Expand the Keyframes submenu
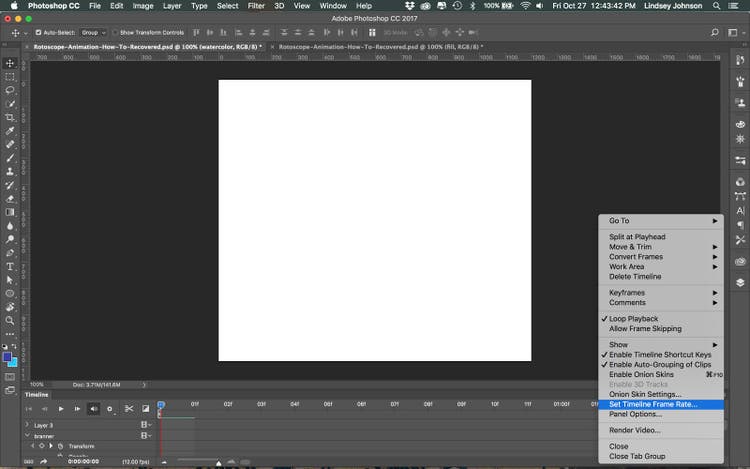The width and height of the screenshot is (750, 469). tap(661, 293)
